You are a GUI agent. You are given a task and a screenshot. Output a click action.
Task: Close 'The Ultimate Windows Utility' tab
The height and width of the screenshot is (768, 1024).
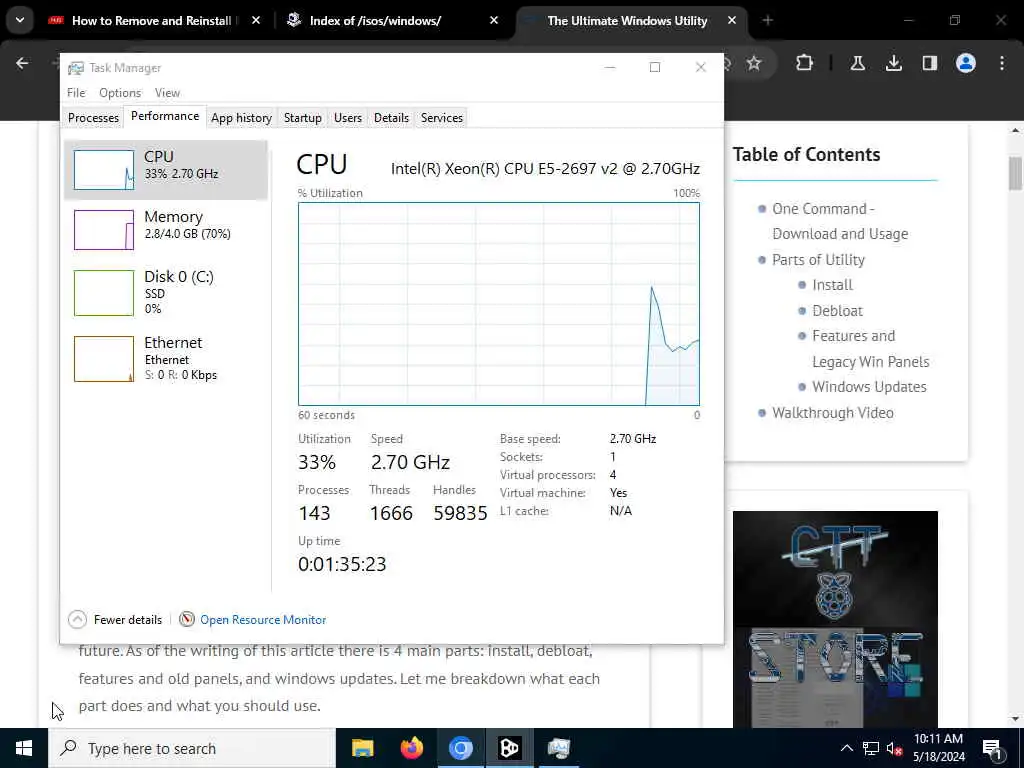(731, 21)
